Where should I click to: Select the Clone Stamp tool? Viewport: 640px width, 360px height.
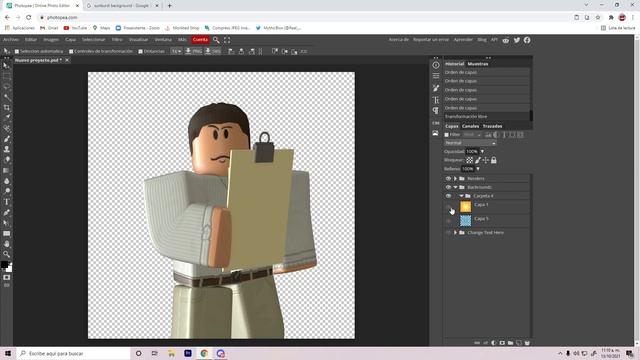click(7, 149)
